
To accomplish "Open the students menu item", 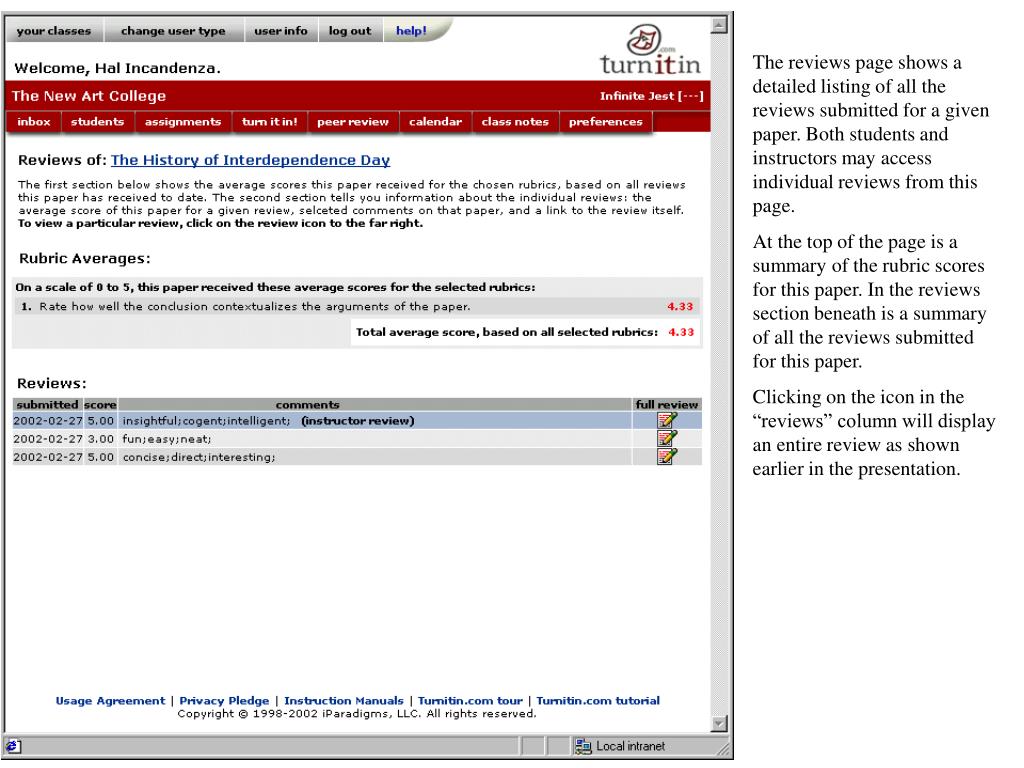I will pos(97,122).
